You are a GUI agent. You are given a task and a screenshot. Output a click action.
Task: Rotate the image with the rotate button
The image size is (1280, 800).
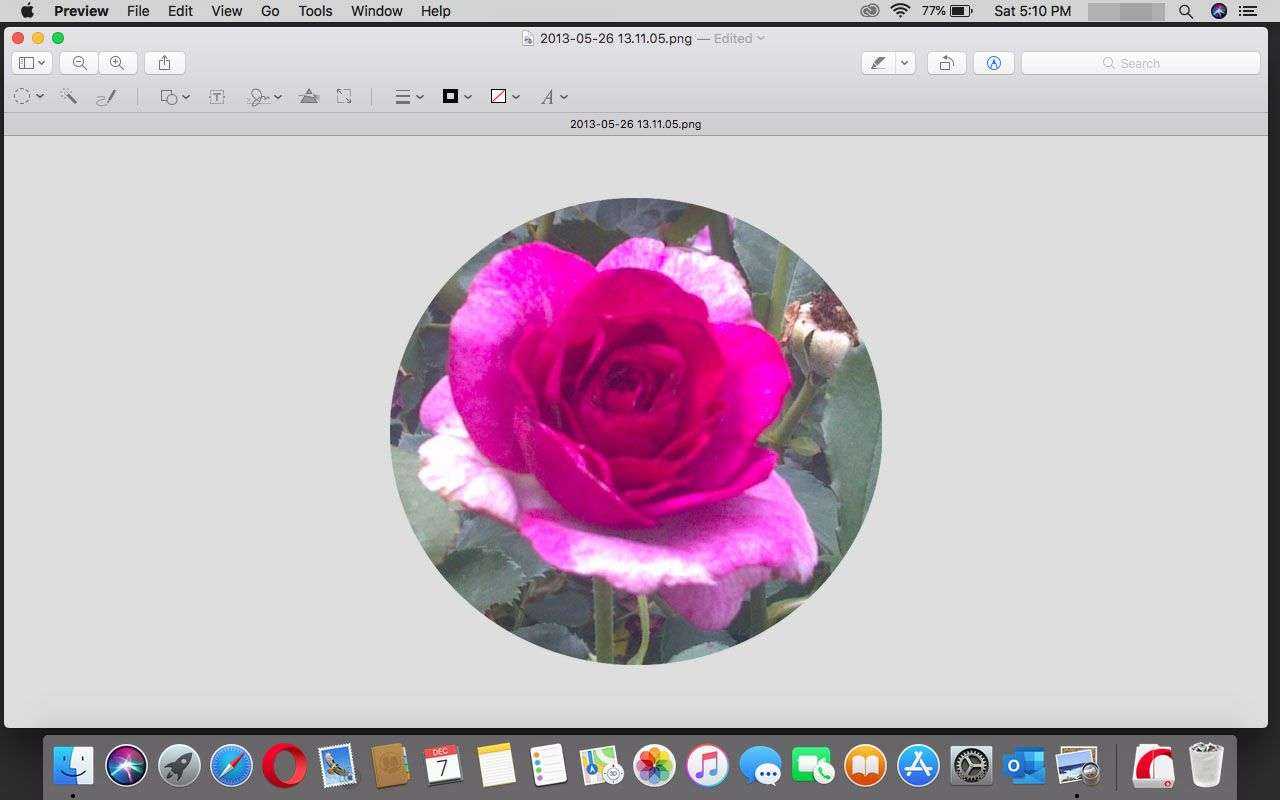pos(945,63)
